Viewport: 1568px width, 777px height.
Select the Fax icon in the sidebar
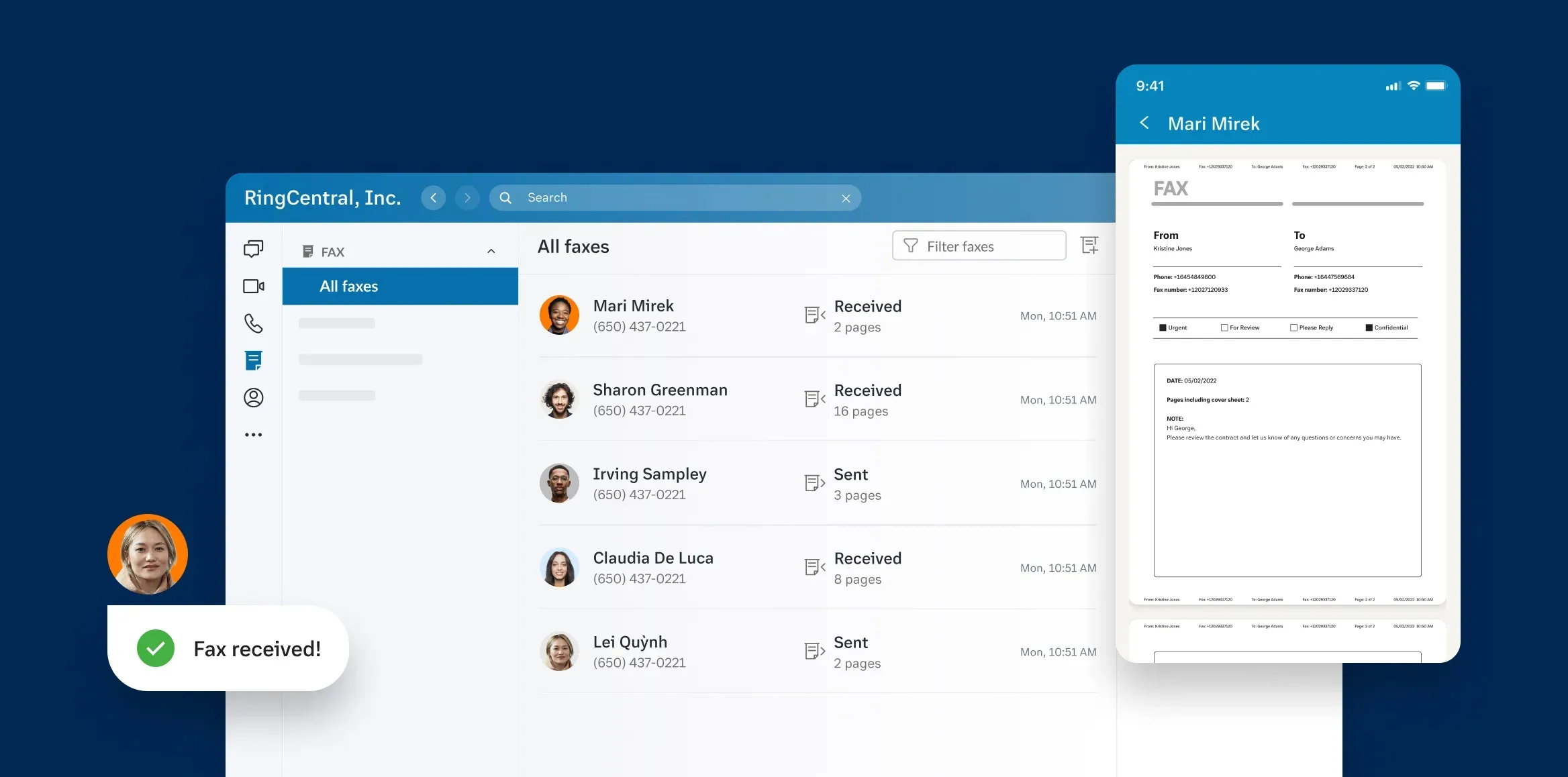[253, 360]
